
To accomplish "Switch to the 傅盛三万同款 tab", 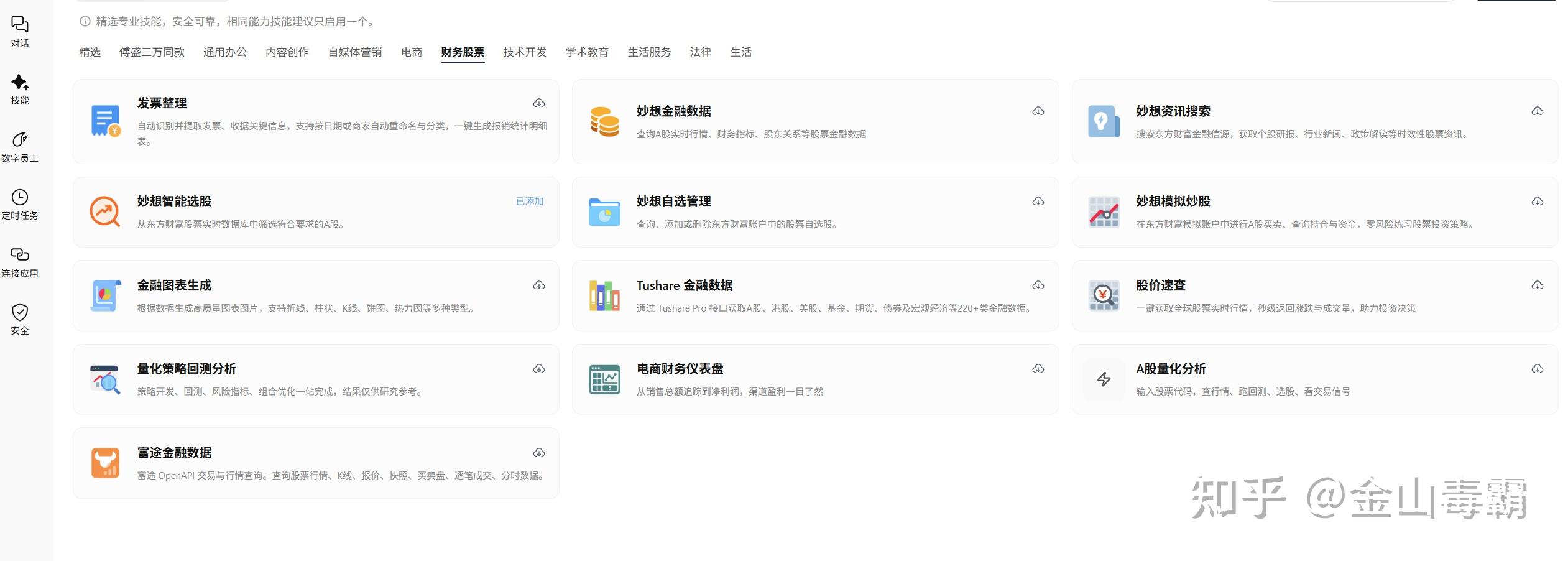I will point(152,52).
